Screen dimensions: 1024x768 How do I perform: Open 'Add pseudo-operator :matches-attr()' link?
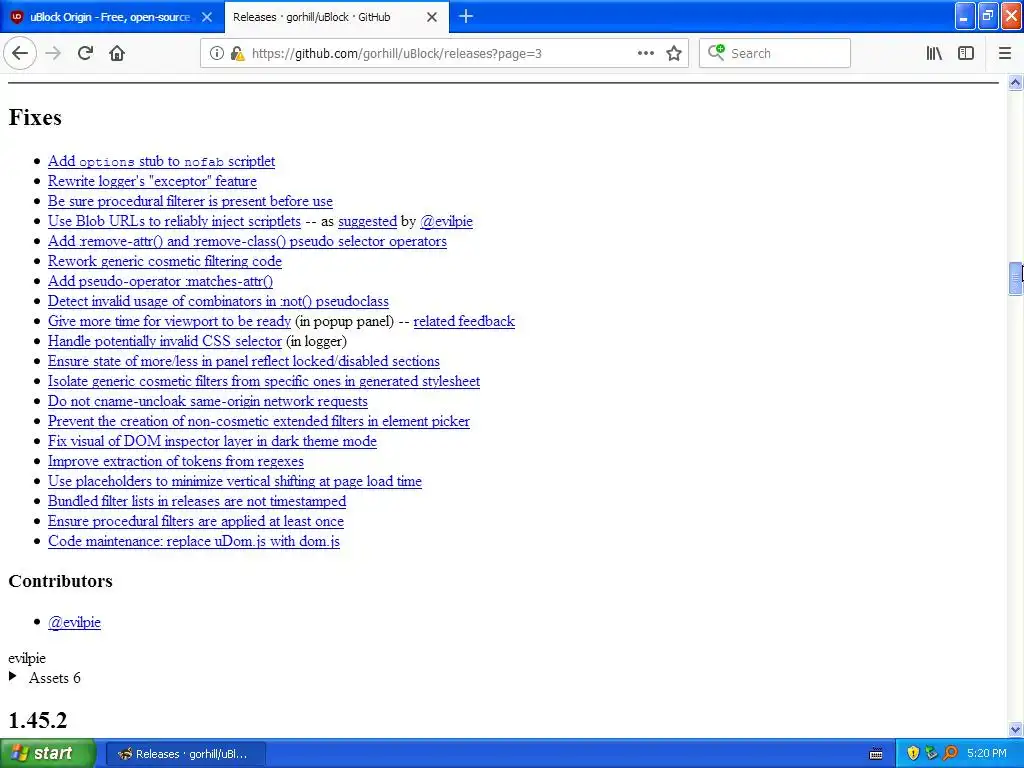pos(160,281)
